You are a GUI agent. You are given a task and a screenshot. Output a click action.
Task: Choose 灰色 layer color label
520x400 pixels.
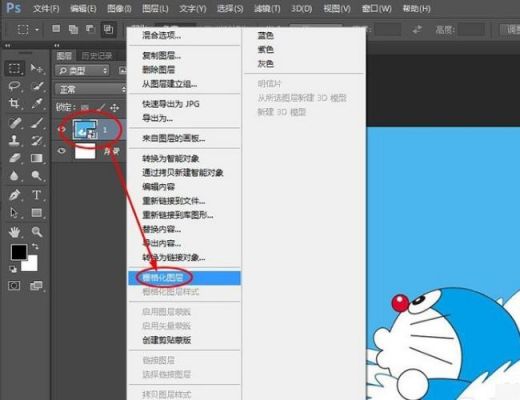pos(265,63)
